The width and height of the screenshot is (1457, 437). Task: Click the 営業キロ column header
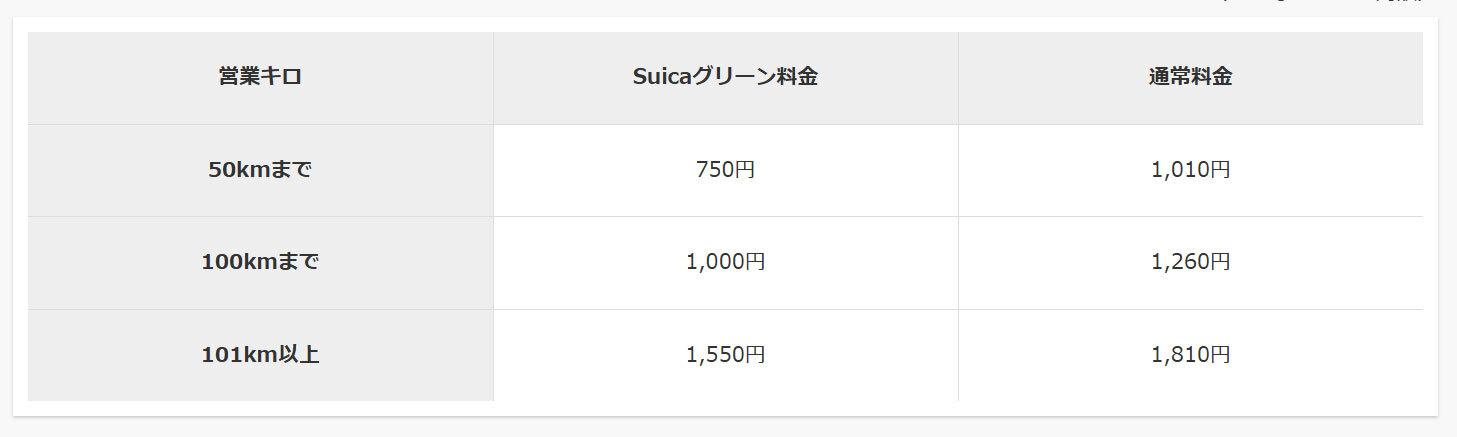[x=260, y=77]
